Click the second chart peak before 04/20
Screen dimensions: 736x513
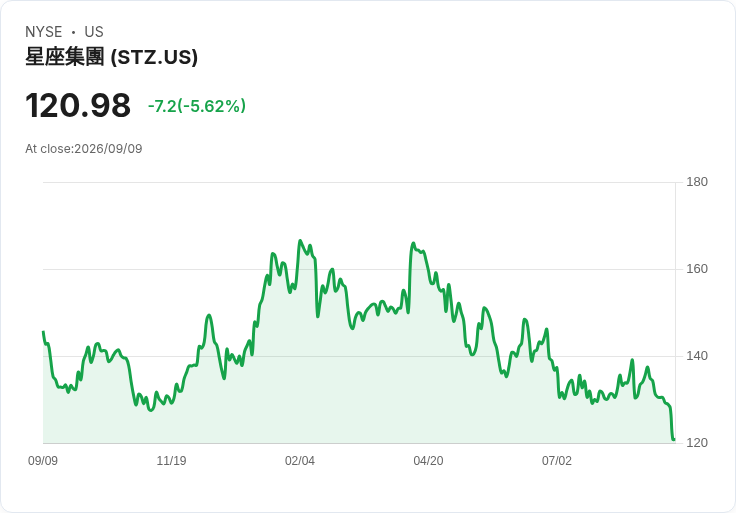(413, 243)
